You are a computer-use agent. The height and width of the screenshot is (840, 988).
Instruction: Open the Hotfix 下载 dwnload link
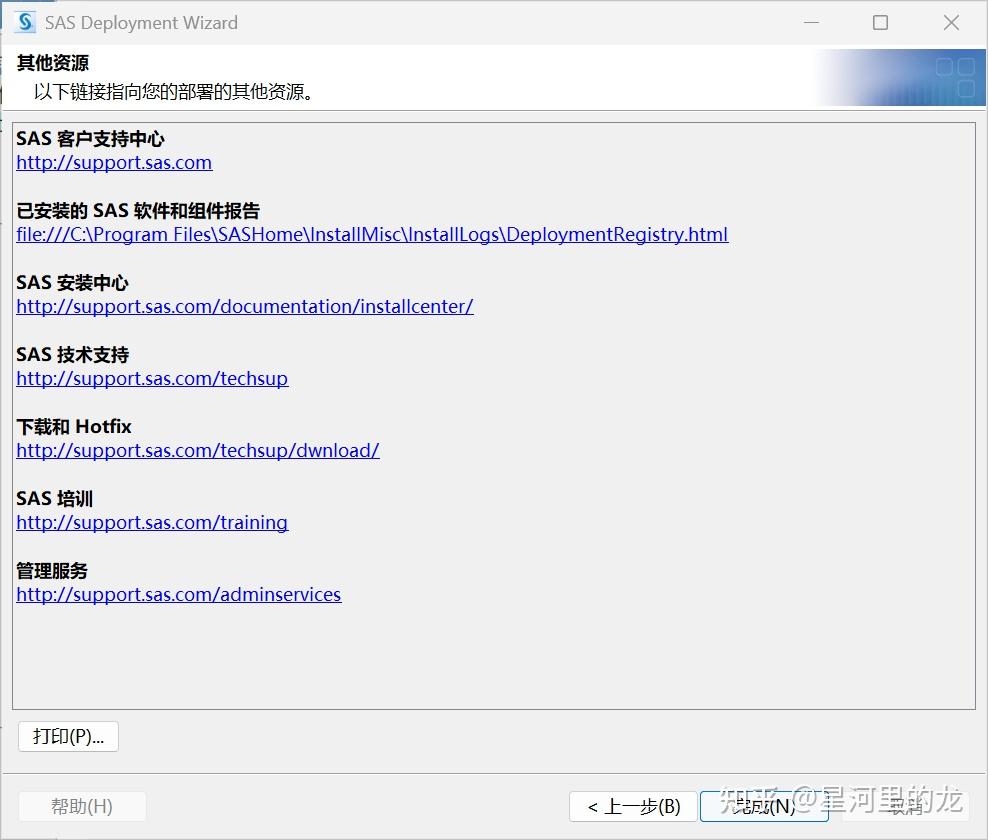click(197, 450)
